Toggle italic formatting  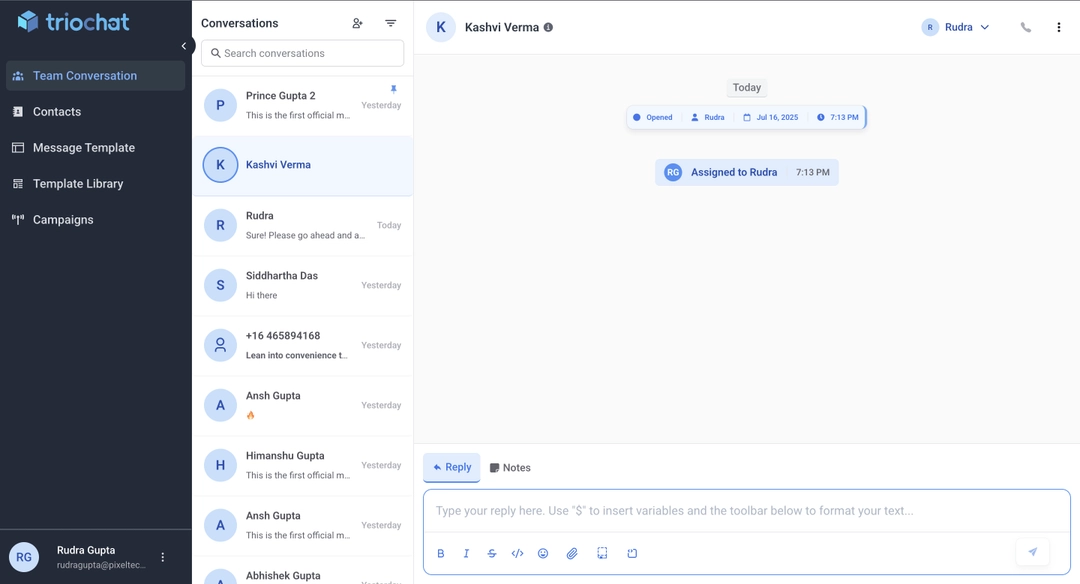pyautogui.click(x=466, y=553)
